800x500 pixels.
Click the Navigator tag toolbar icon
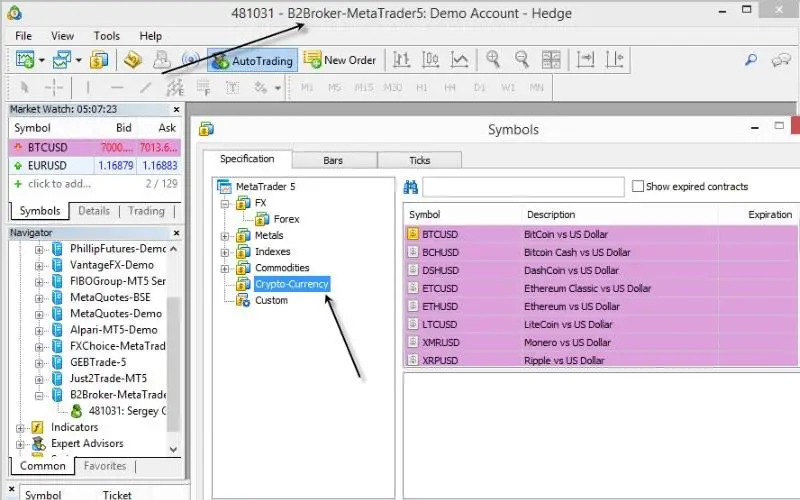[x=133, y=60]
